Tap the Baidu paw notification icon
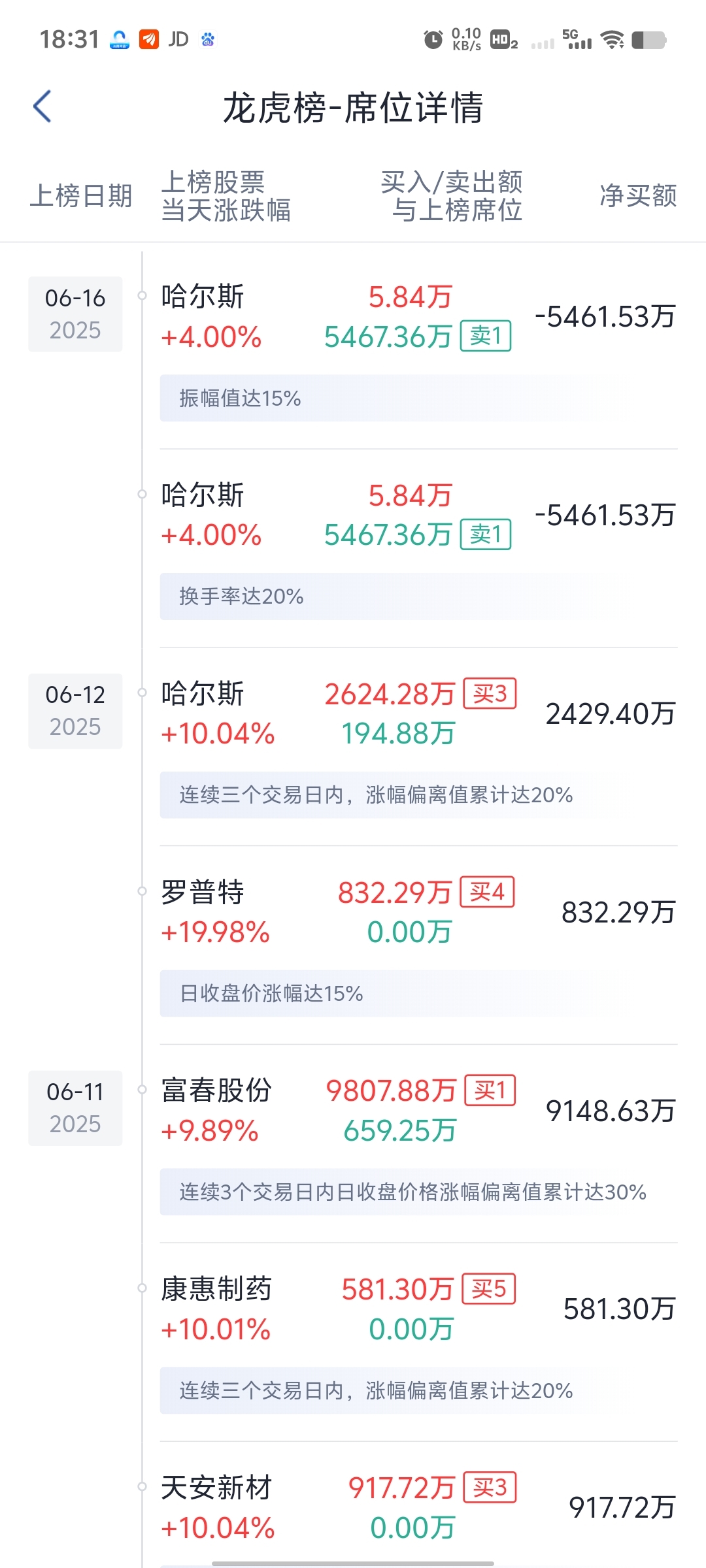The image size is (706, 1568). tap(208, 39)
